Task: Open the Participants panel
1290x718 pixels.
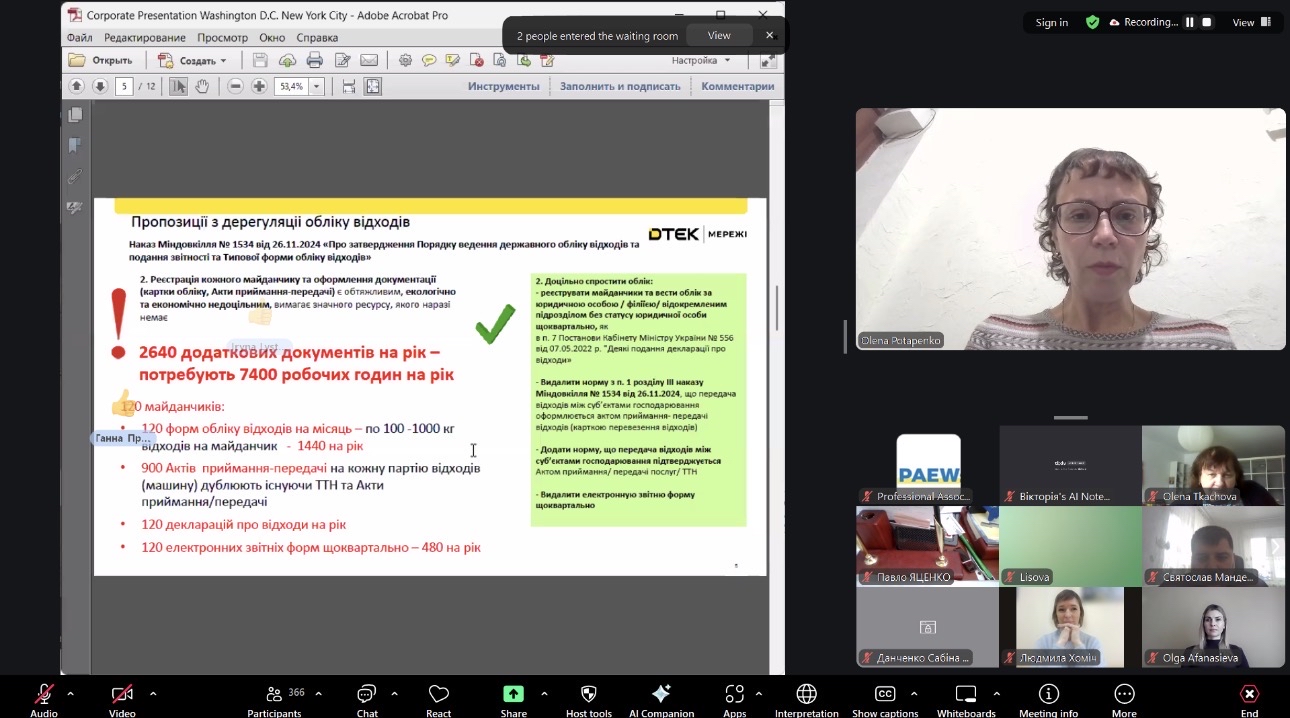Action: tap(274, 695)
